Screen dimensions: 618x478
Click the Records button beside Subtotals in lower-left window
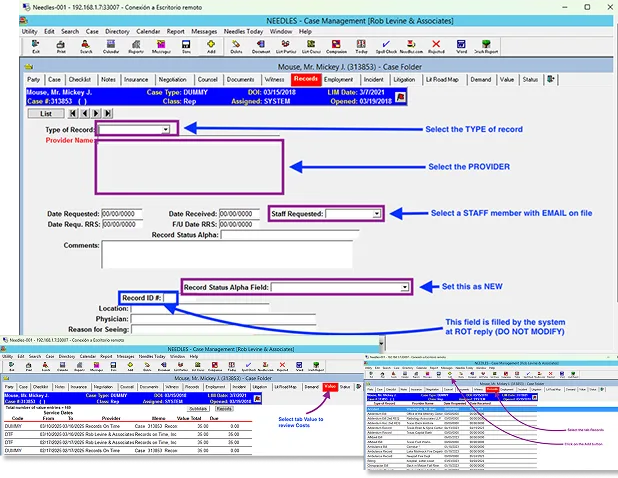coord(223,409)
